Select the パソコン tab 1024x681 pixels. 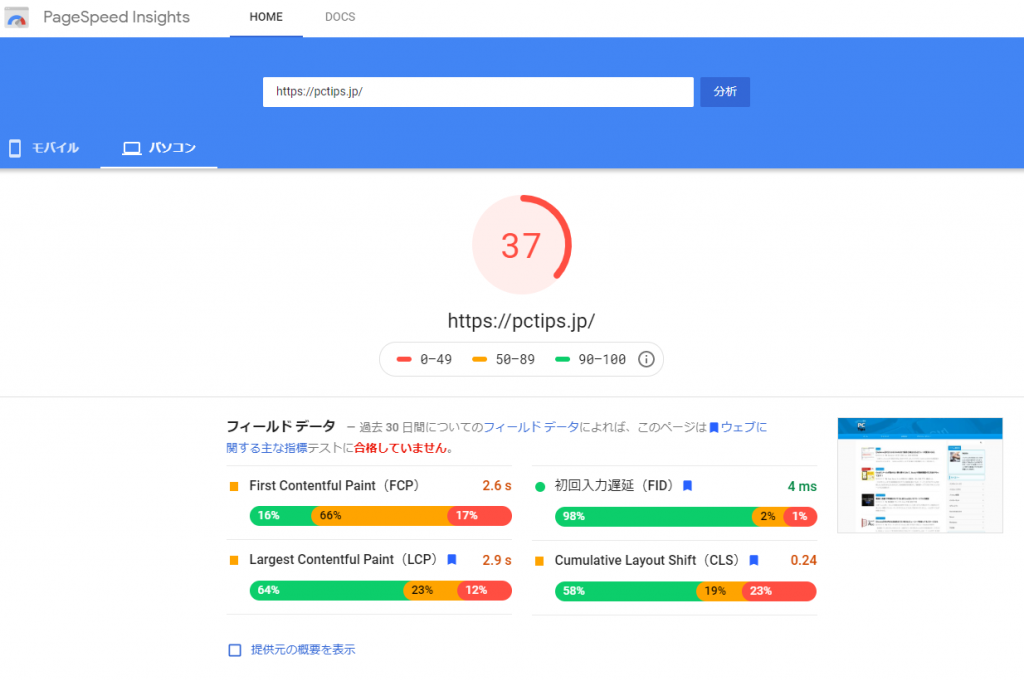[x=159, y=148]
